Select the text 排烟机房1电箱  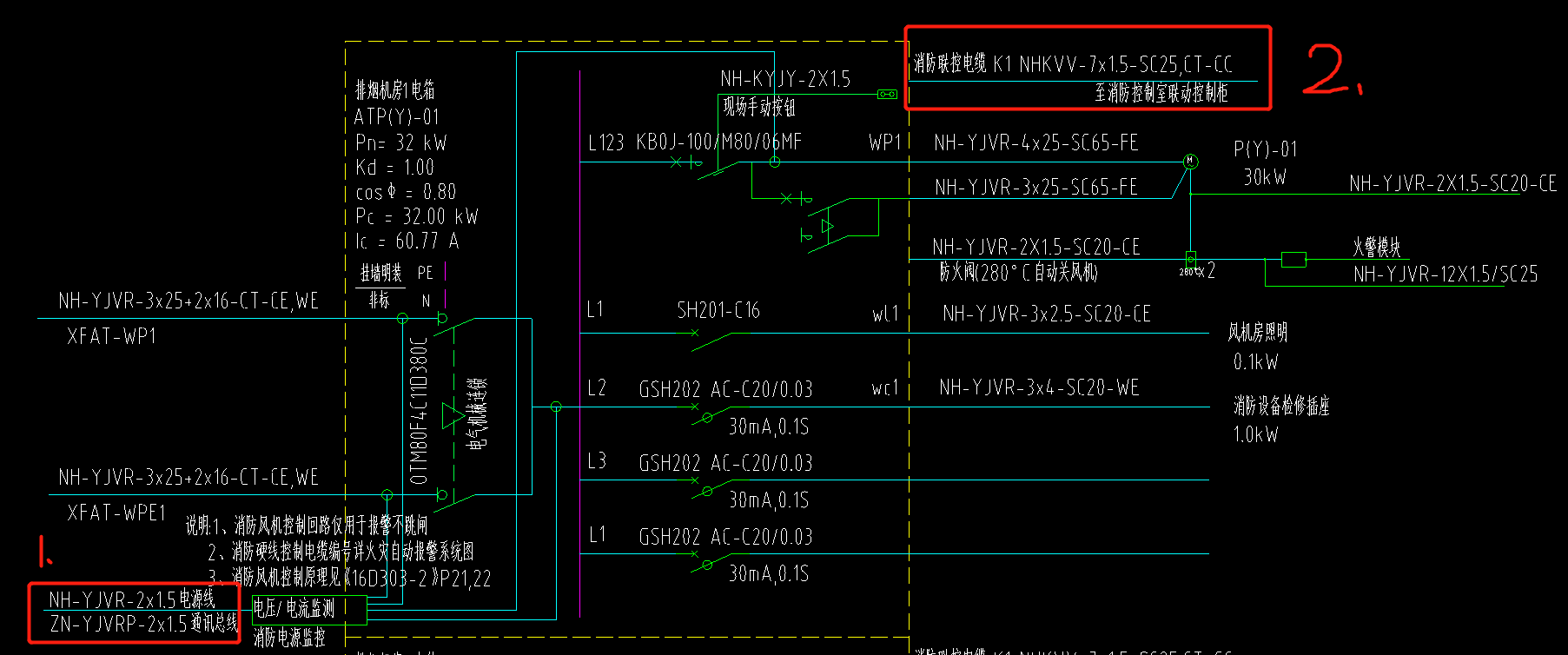[x=394, y=89]
